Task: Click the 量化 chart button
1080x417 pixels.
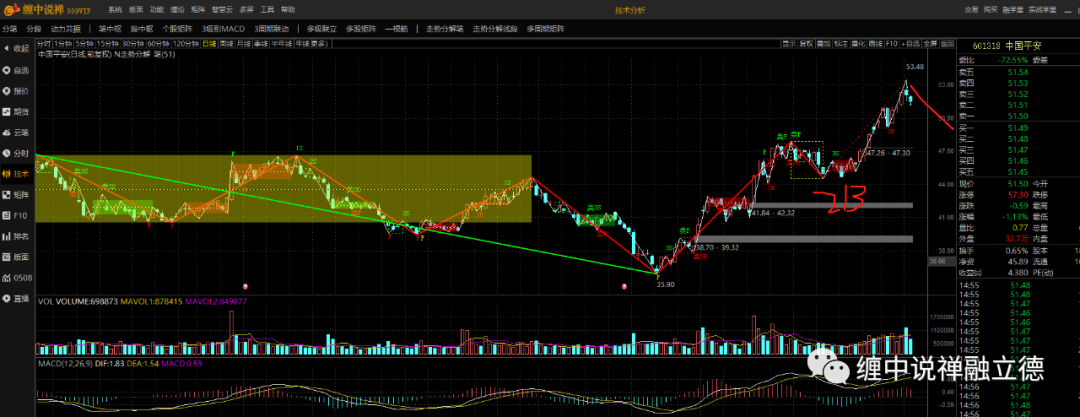Action: [x=858, y=43]
